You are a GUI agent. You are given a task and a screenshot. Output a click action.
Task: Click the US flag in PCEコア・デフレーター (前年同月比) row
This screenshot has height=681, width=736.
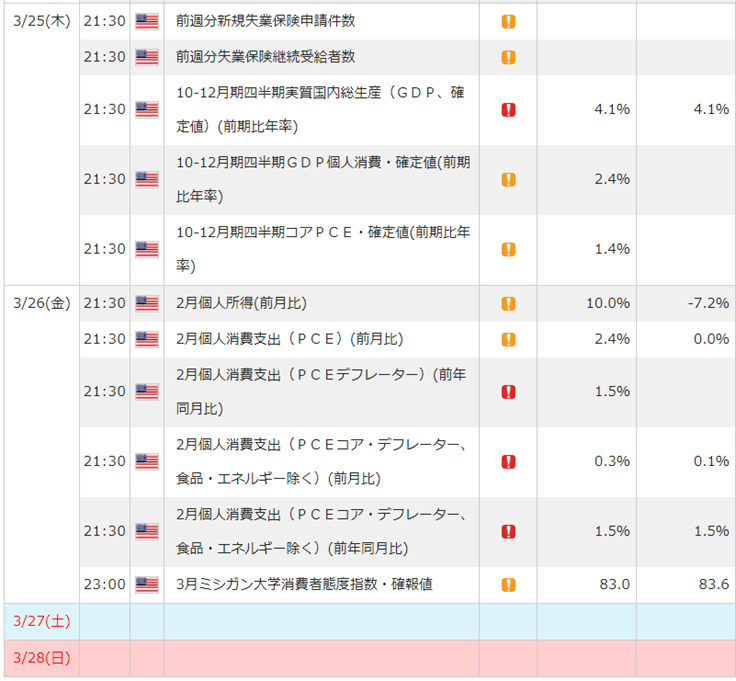tap(147, 532)
